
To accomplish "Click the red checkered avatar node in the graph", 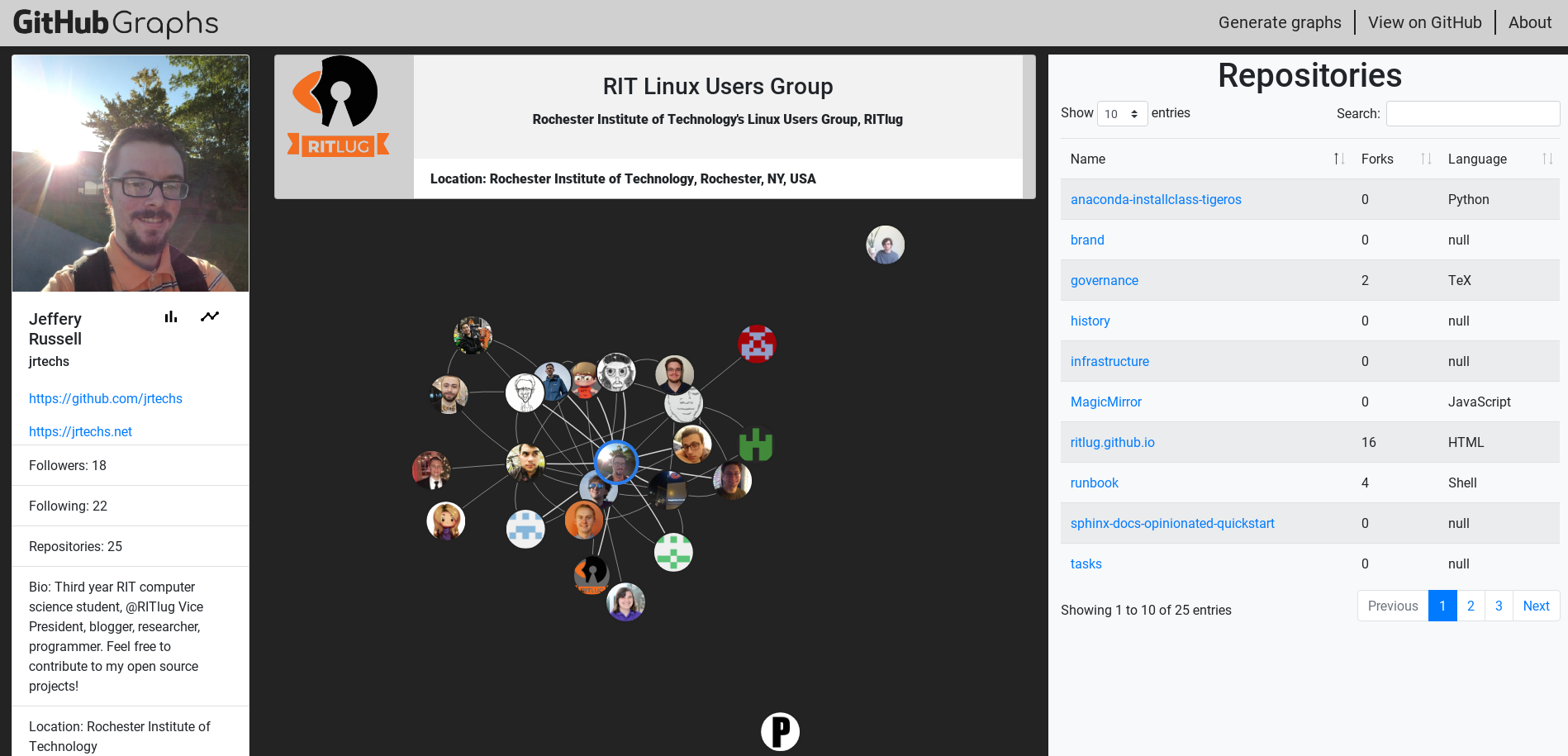I will click(757, 343).
